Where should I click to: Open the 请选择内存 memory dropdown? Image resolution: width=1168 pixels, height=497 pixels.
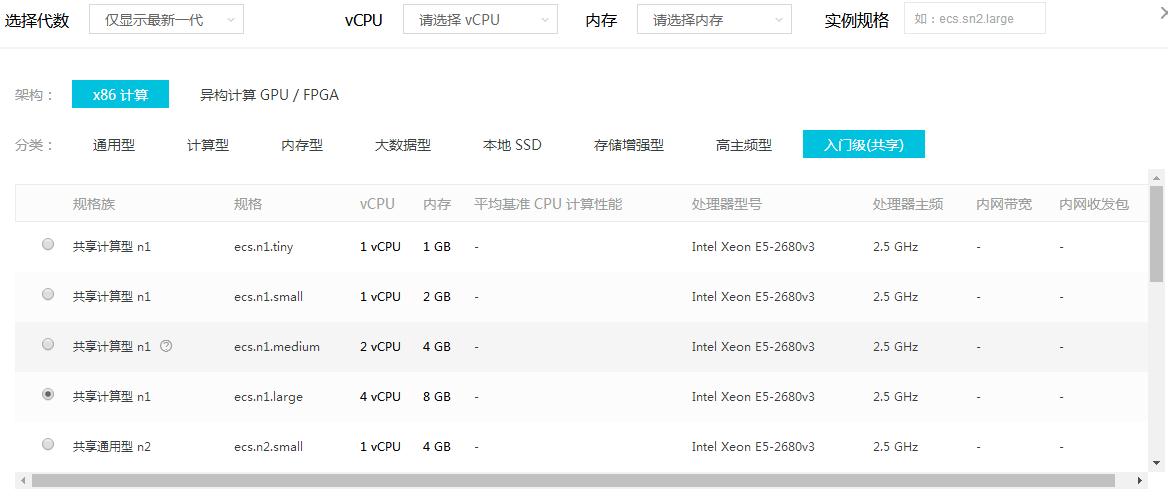(713, 19)
